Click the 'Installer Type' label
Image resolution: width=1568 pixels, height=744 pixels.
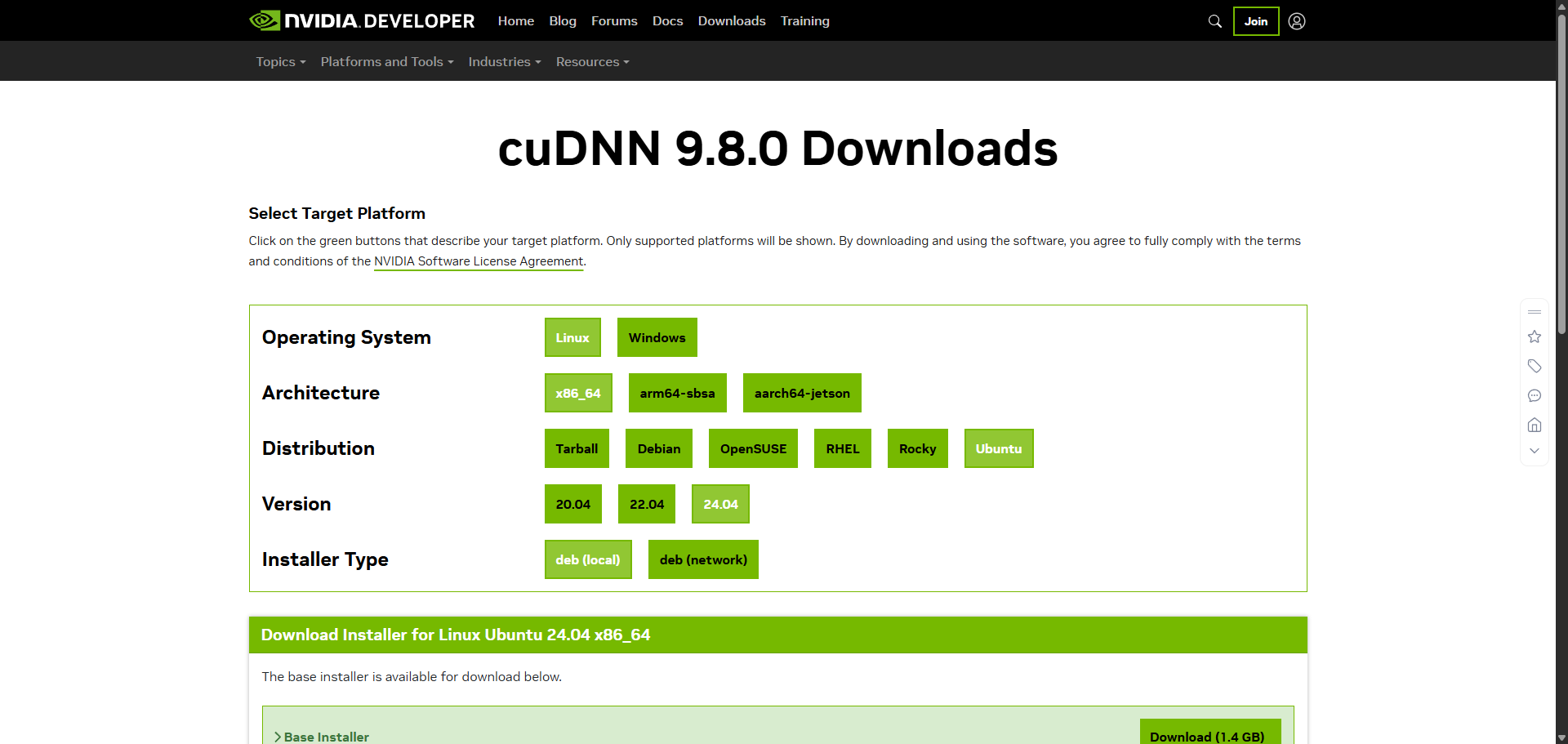pos(325,559)
